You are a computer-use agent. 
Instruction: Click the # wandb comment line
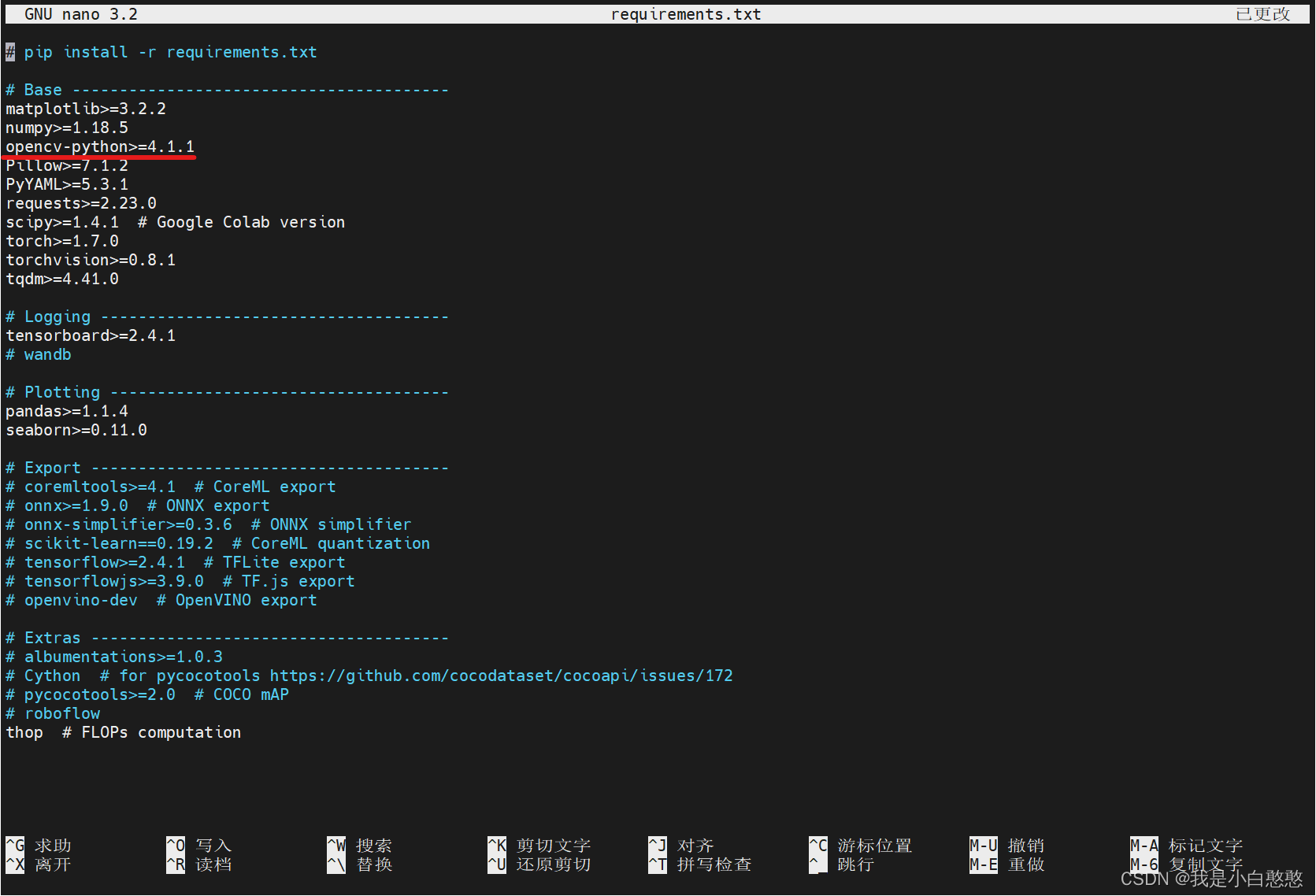click(39, 354)
